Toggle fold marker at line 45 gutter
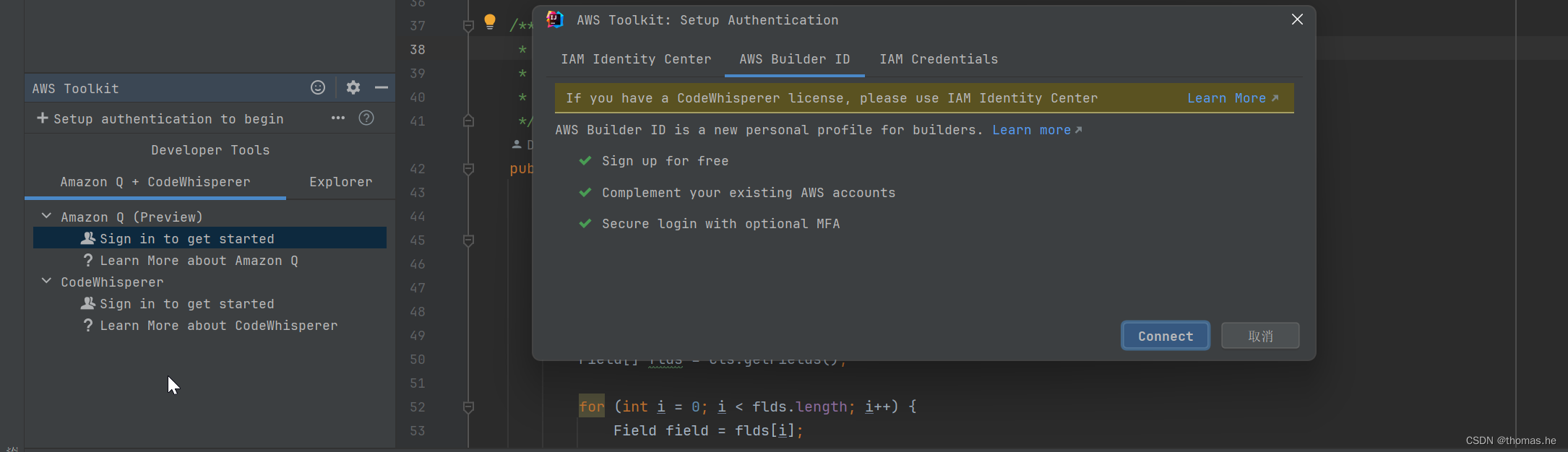Image resolution: width=1568 pixels, height=452 pixels. [x=468, y=240]
